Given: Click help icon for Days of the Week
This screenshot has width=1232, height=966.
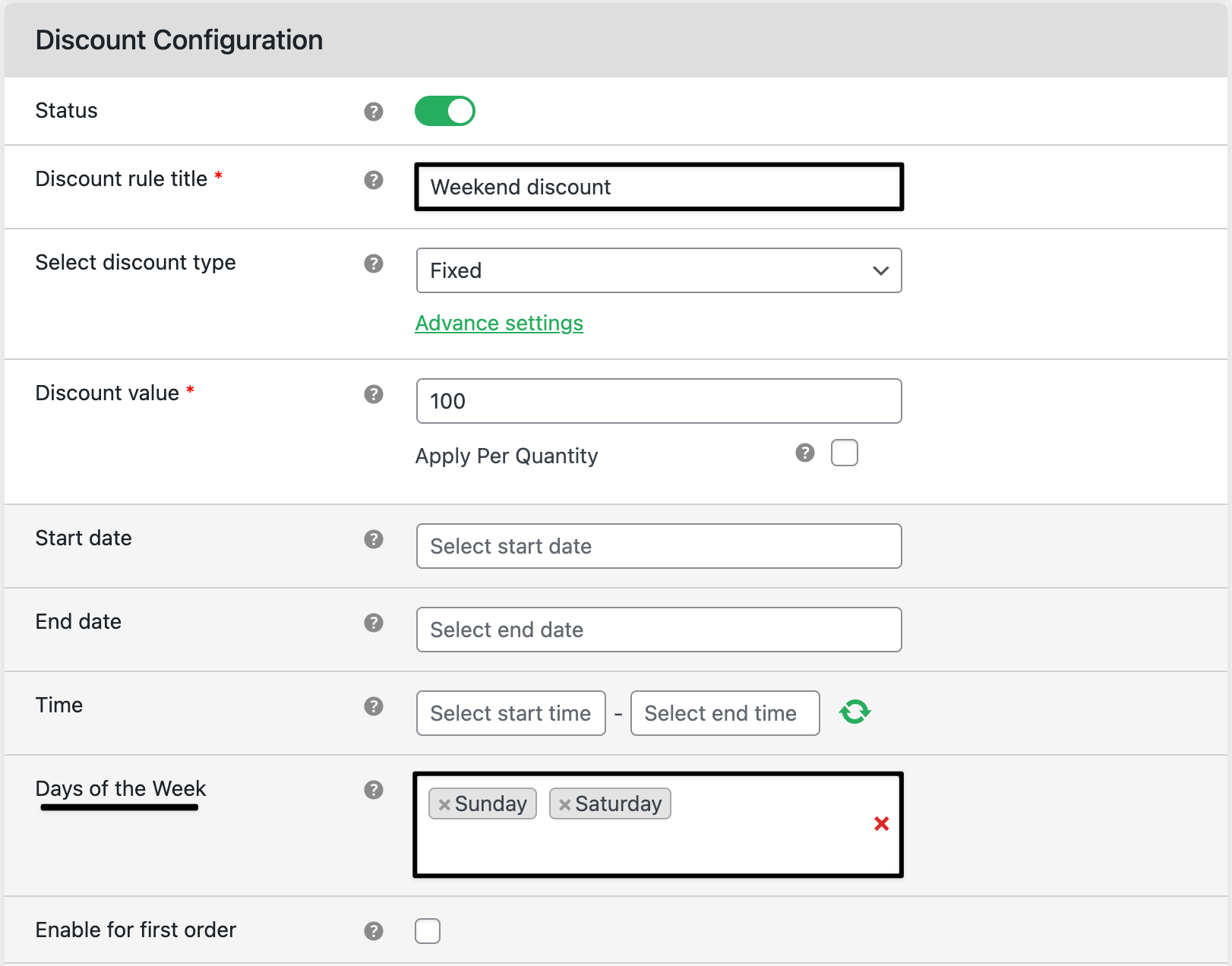Looking at the screenshot, I should tap(373, 790).
